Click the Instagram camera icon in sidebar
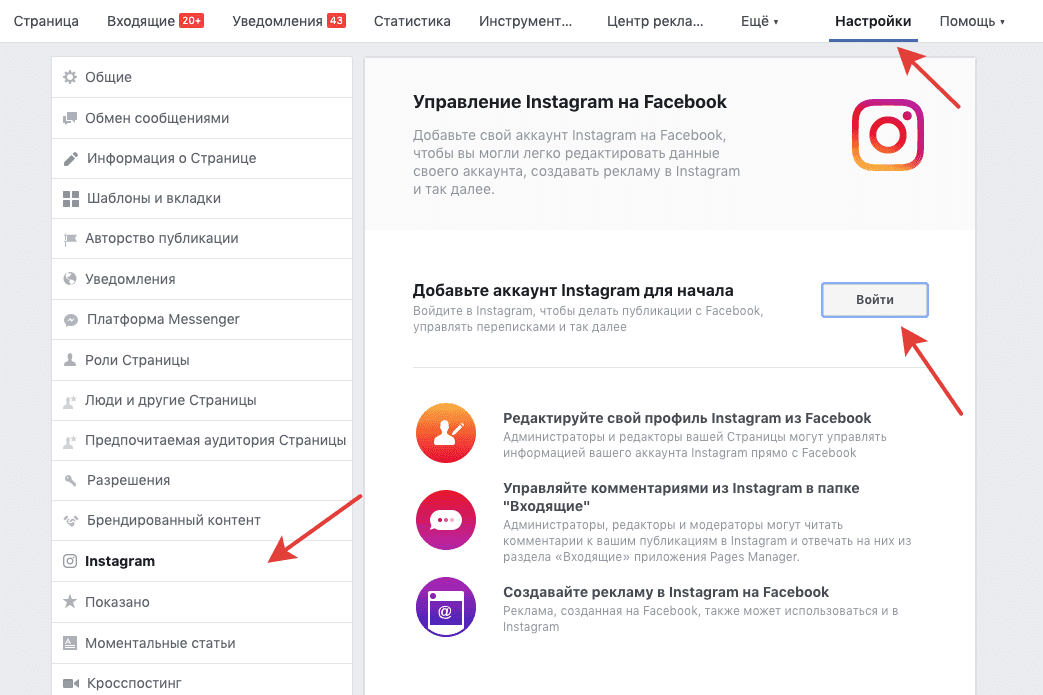The image size is (1043, 695). click(x=70, y=561)
